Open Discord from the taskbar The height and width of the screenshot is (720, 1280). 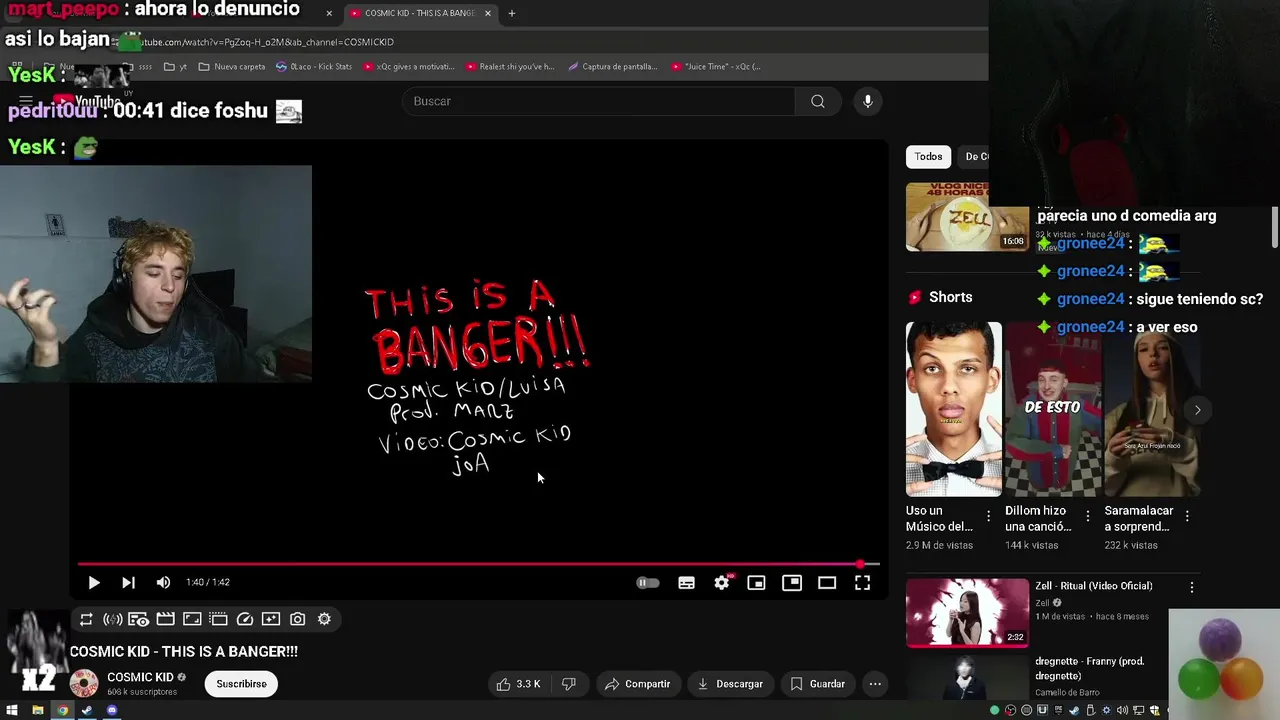(x=112, y=710)
